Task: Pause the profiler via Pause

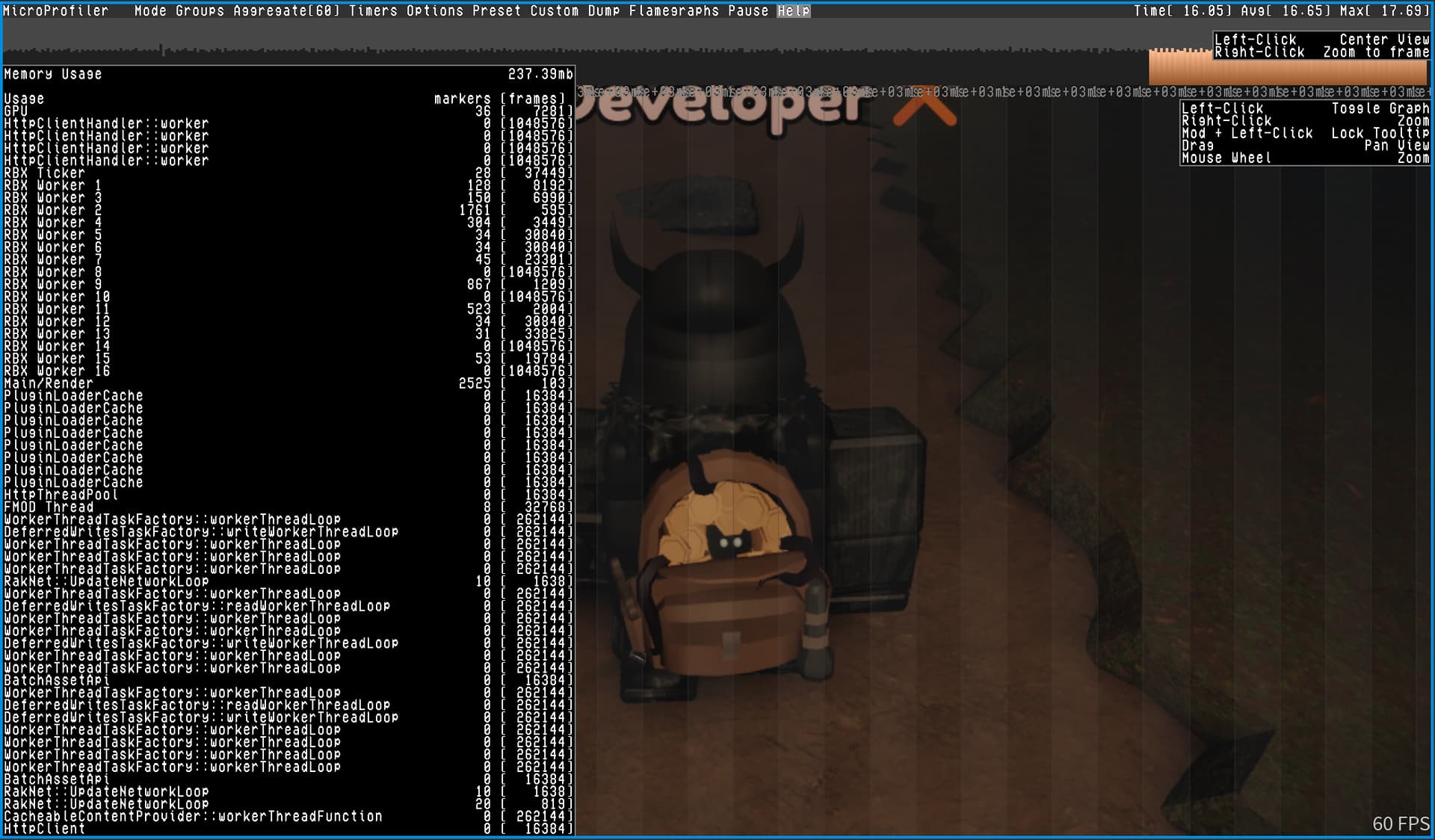Action: [748, 10]
